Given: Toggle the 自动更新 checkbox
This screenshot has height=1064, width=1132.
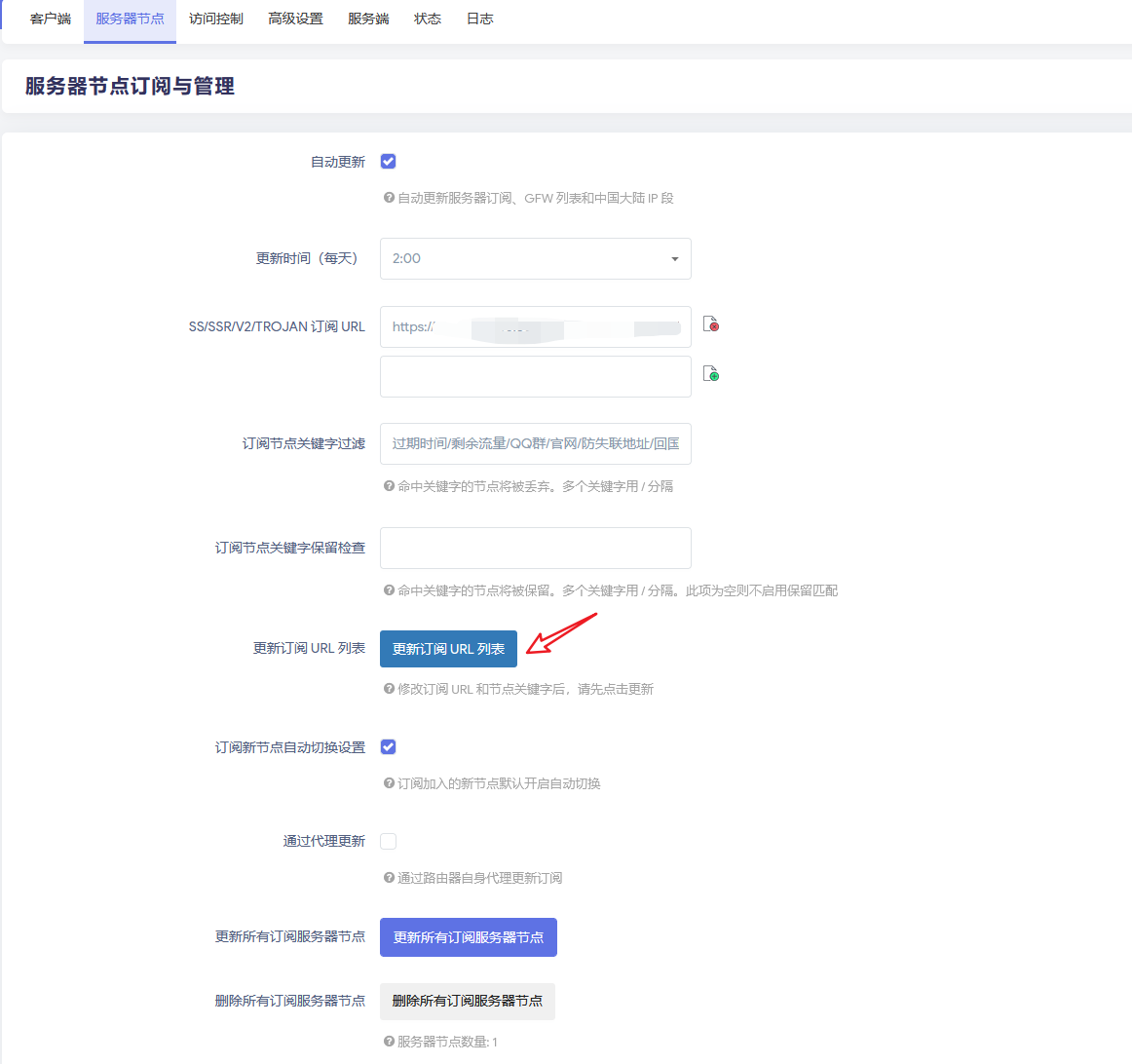Looking at the screenshot, I should coord(389,162).
